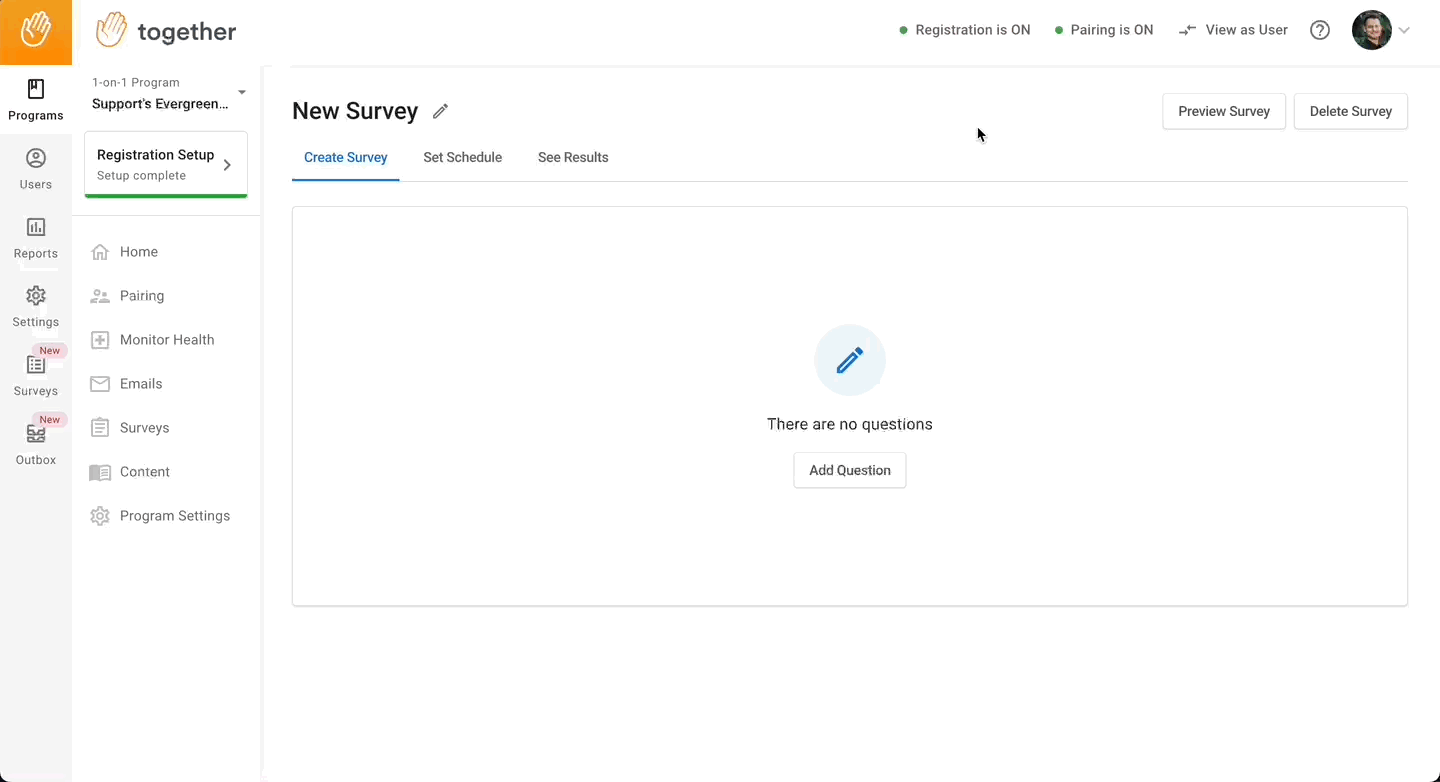Open Users in the left rail
1440x782 pixels.
pyautogui.click(x=36, y=169)
